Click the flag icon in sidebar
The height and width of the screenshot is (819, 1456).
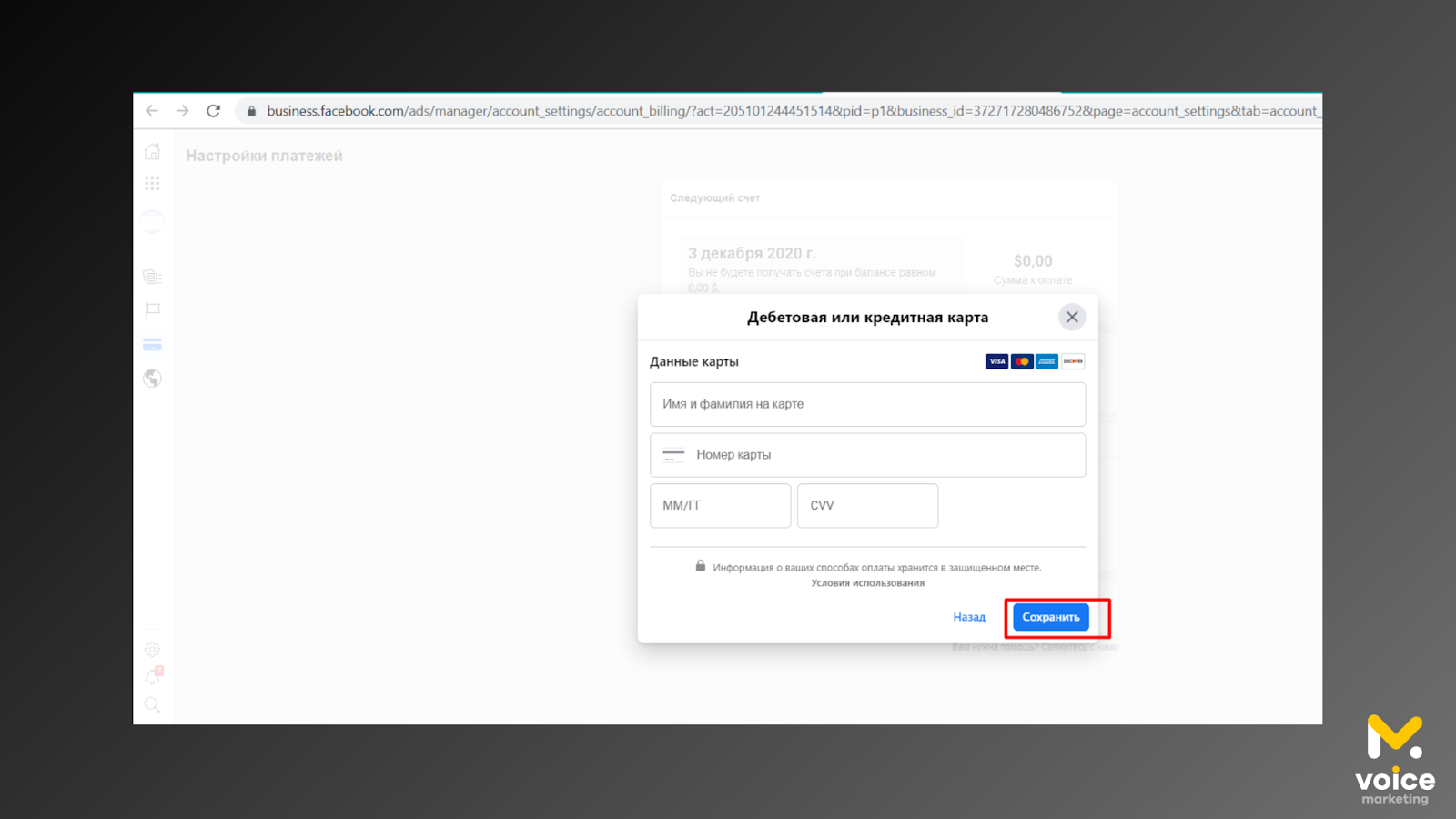[x=153, y=310]
